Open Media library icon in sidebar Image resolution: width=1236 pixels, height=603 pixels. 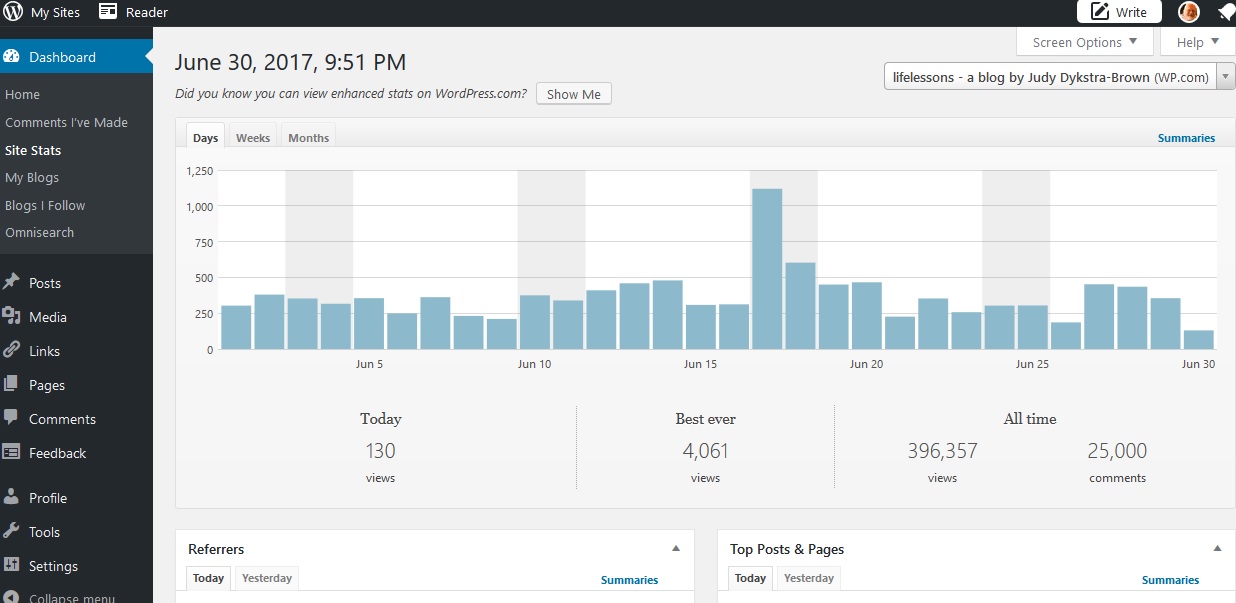pyautogui.click(x=11, y=317)
